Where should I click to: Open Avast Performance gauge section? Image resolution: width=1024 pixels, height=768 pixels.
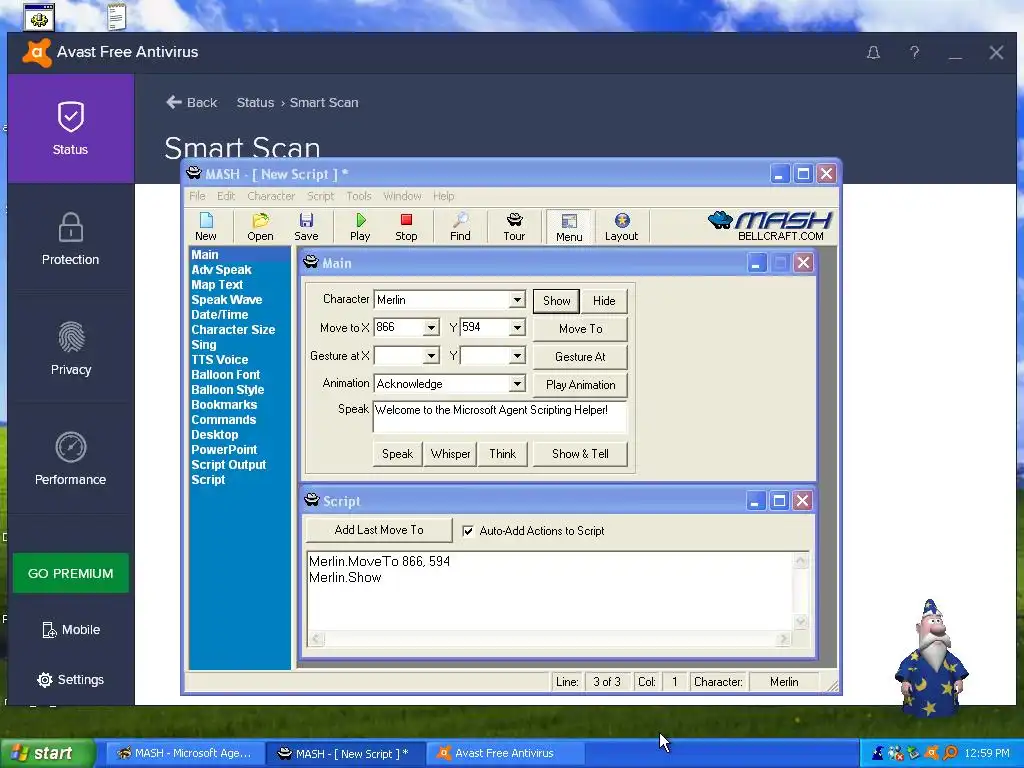tap(71, 458)
